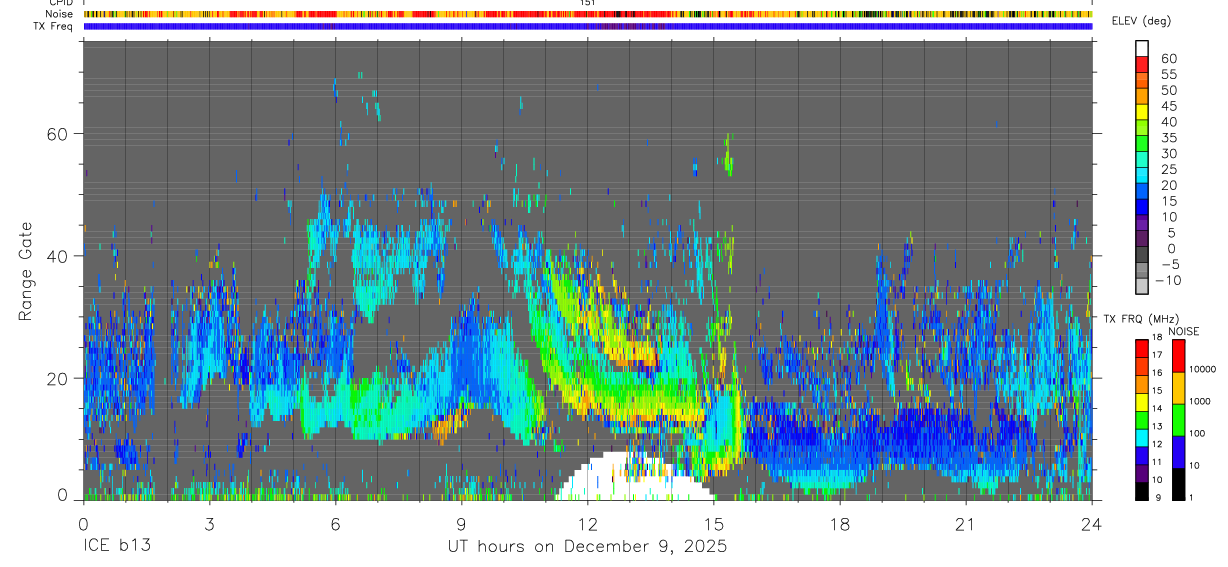Click the '151' CPID value at top
The height and width of the screenshot is (567, 1228).
[x=588, y=3]
